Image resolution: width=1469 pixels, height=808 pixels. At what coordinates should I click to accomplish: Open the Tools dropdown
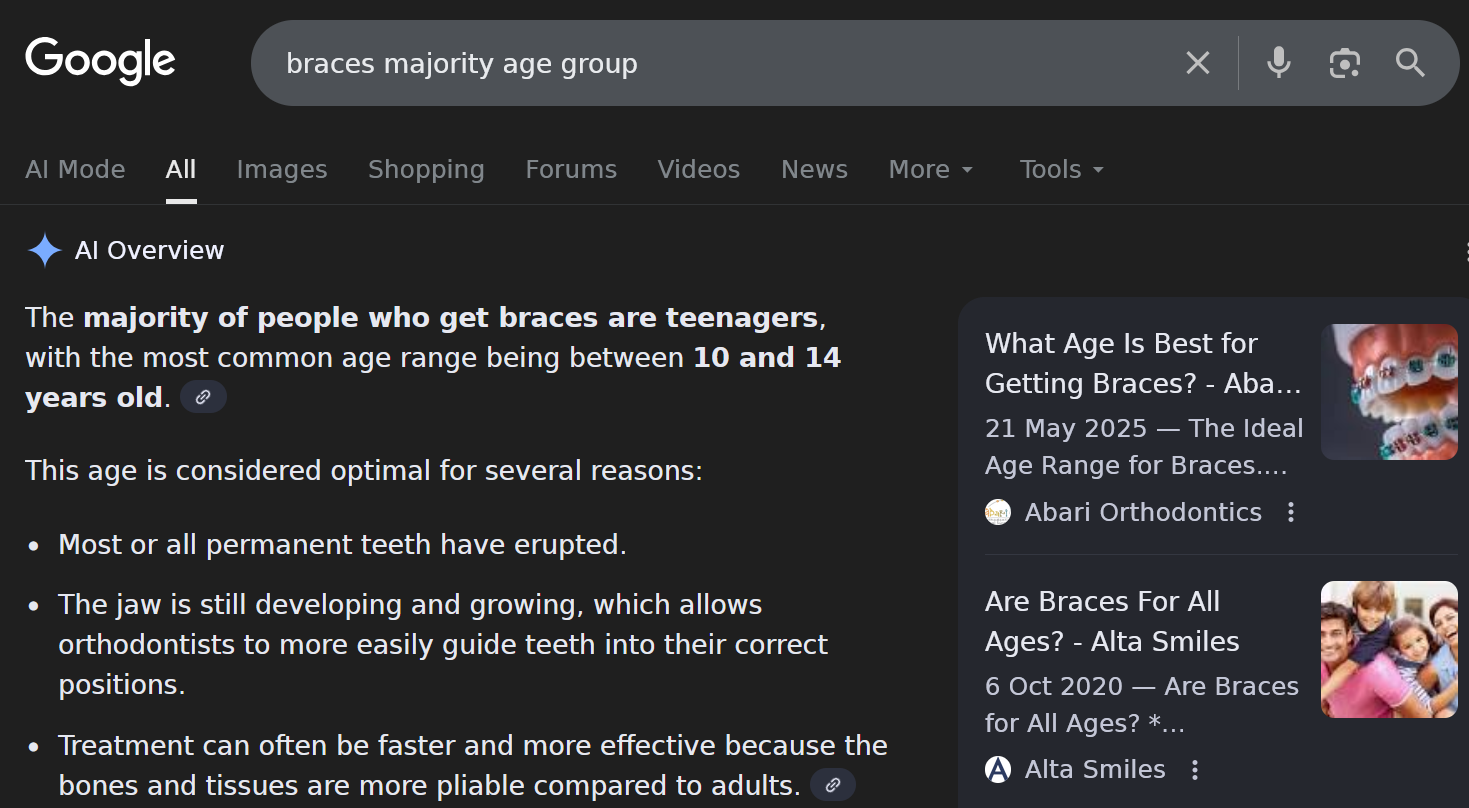point(1062,169)
